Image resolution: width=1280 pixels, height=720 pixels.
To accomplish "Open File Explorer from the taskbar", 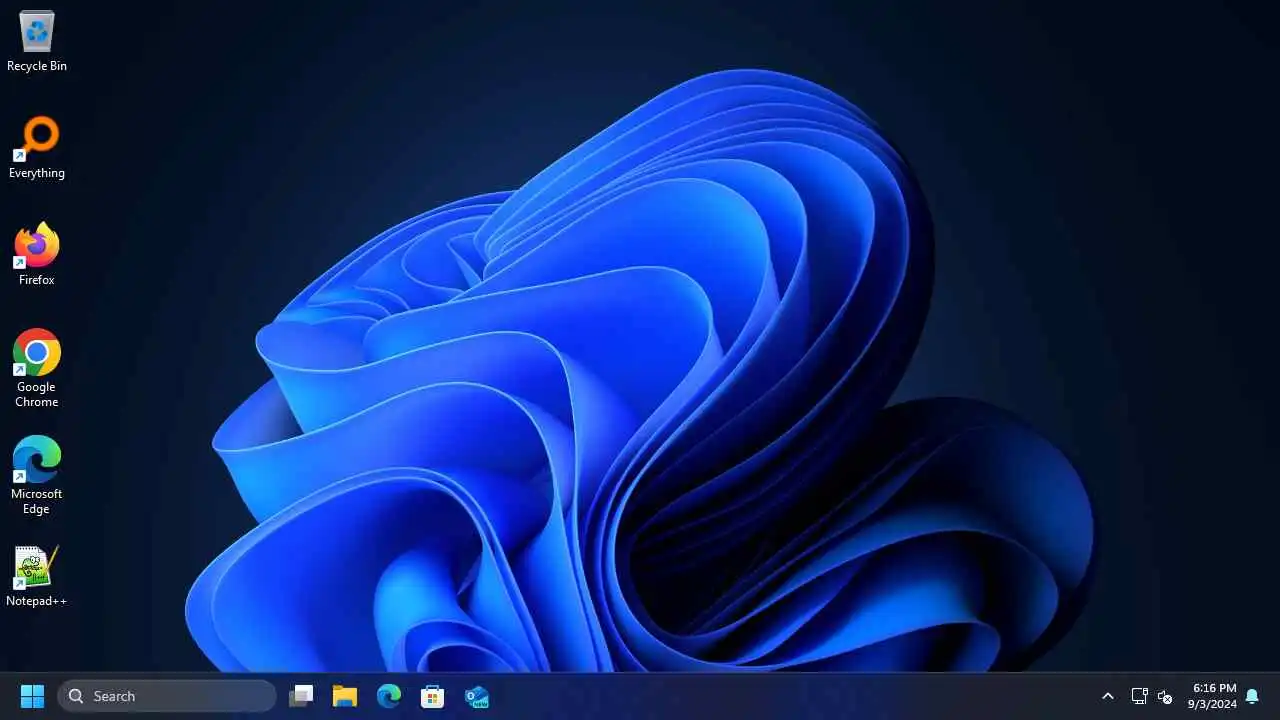I will [345, 696].
